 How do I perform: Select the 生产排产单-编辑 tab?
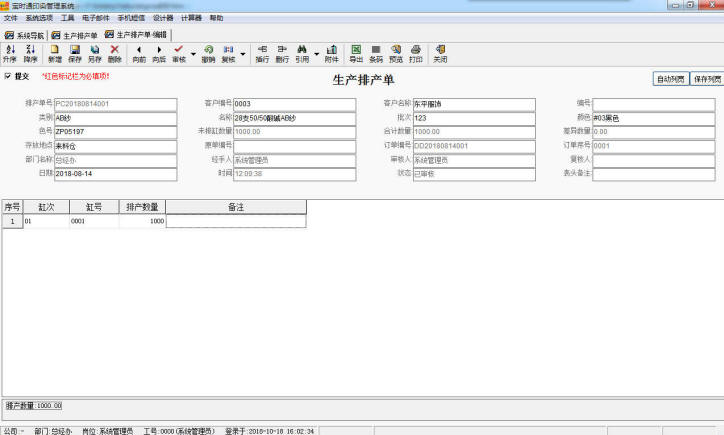pos(136,35)
